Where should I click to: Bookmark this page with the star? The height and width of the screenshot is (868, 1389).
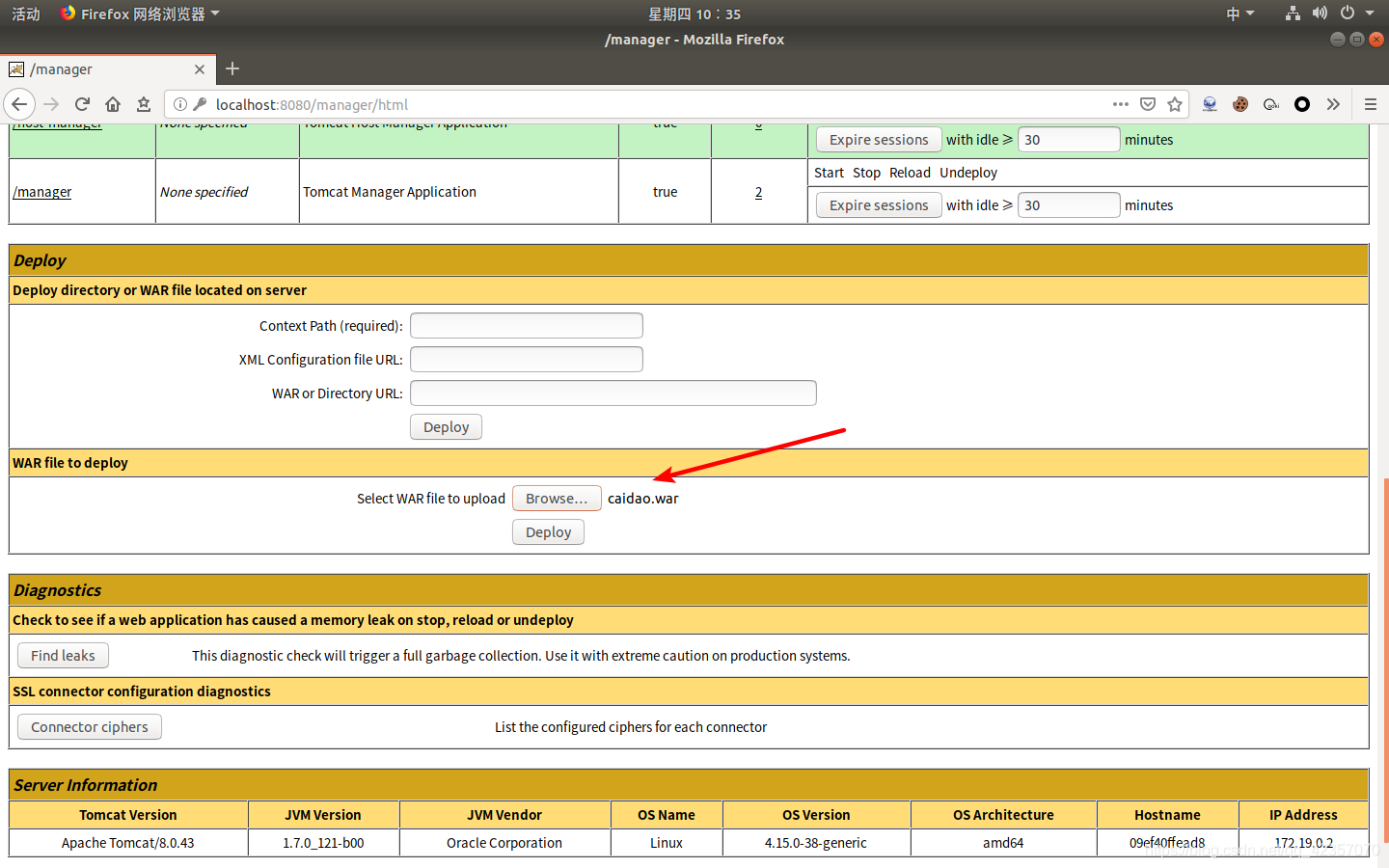point(1175,104)
